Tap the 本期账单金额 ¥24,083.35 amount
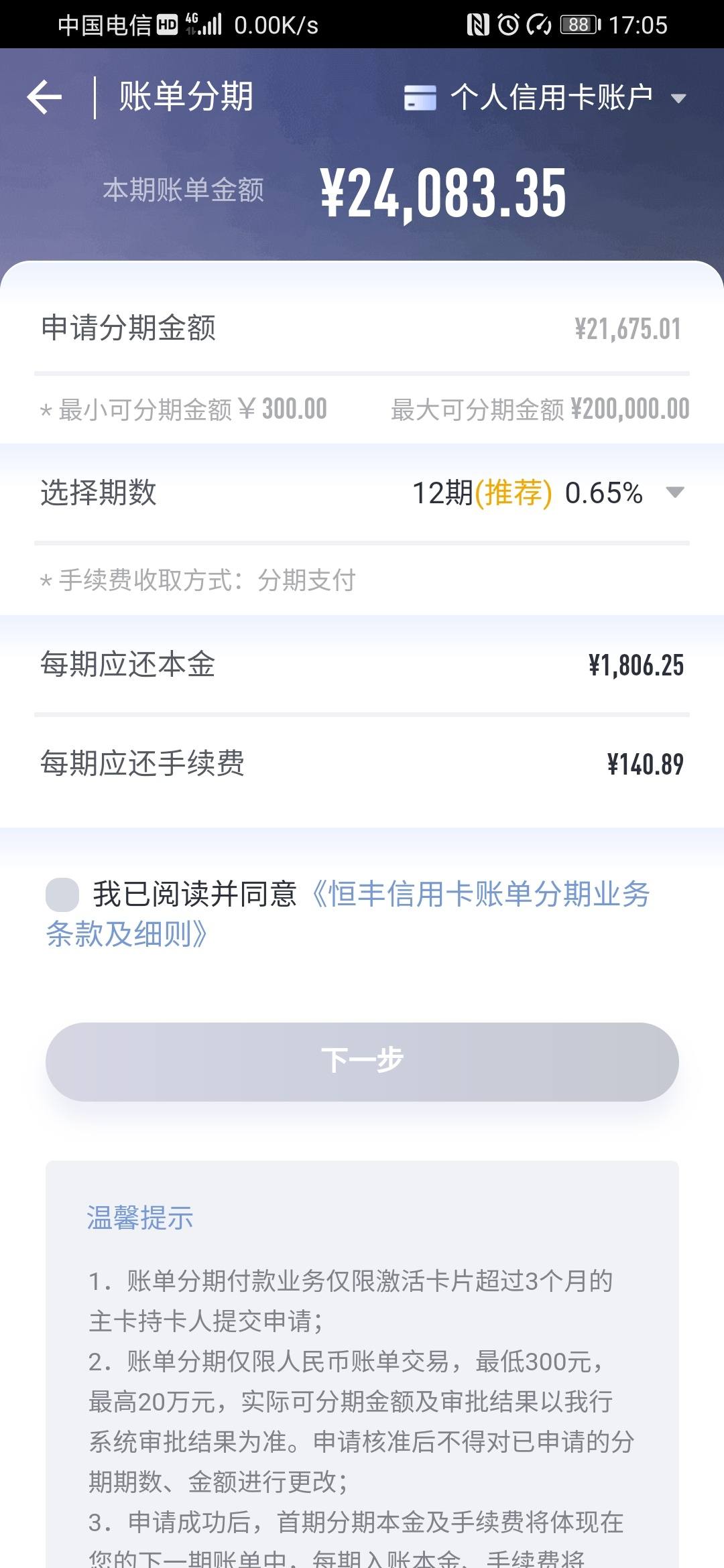 tap(444, 194)
